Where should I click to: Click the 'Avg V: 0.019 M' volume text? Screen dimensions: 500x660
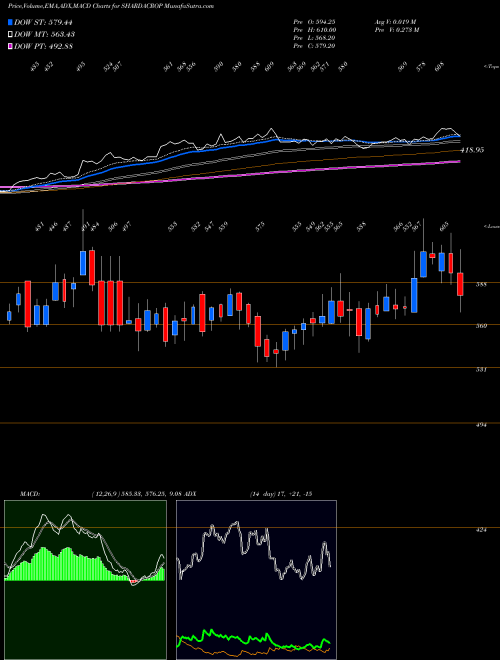(x=395, y=22)
